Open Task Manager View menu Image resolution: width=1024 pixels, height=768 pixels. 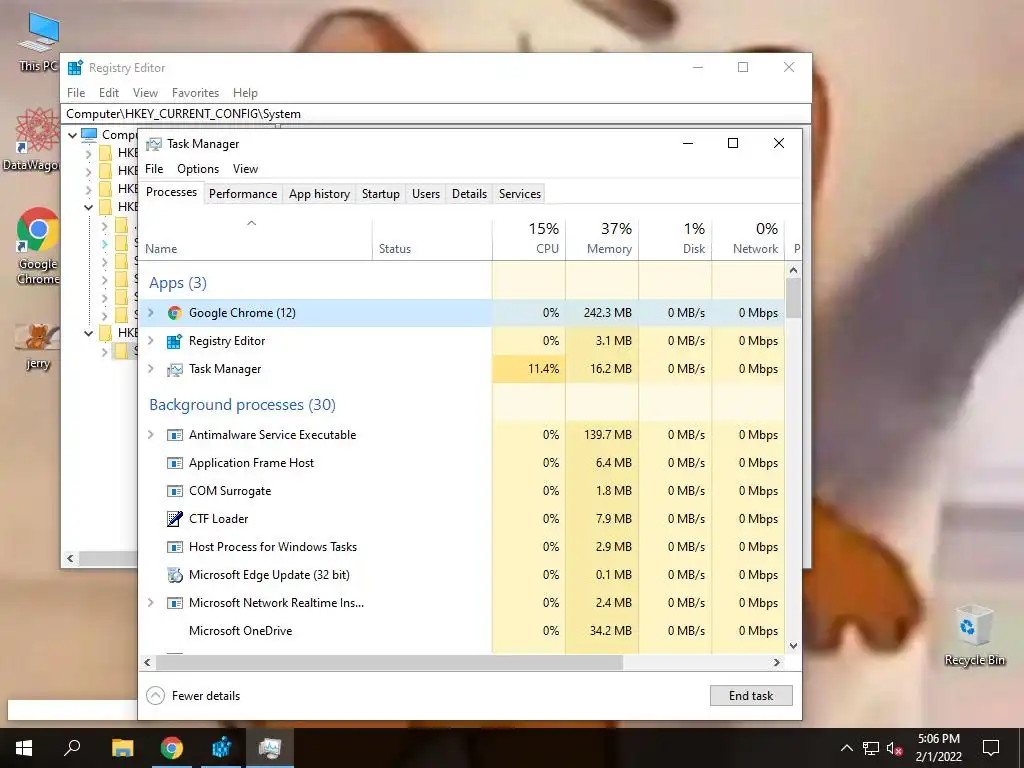246,169
